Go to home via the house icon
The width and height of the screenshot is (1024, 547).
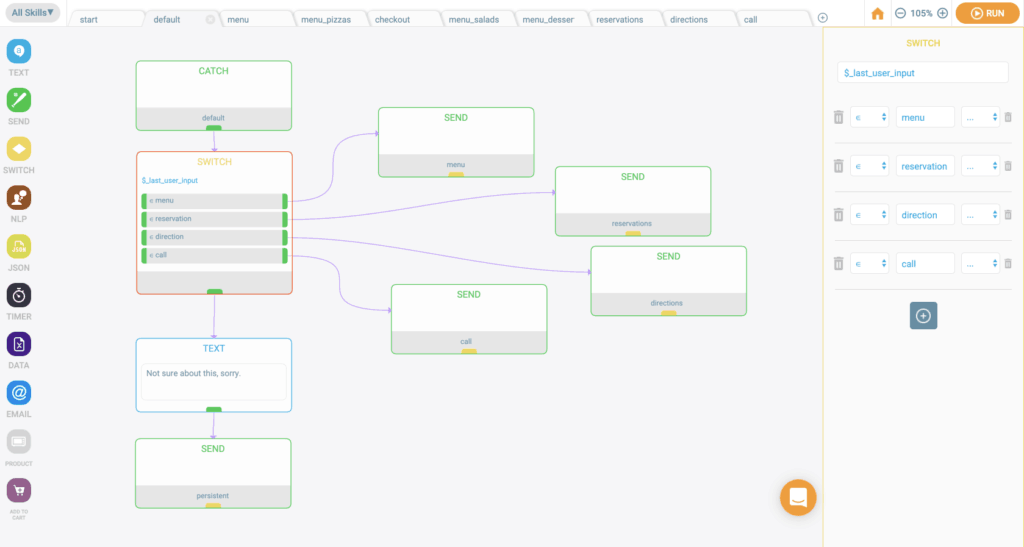[877, 13]
